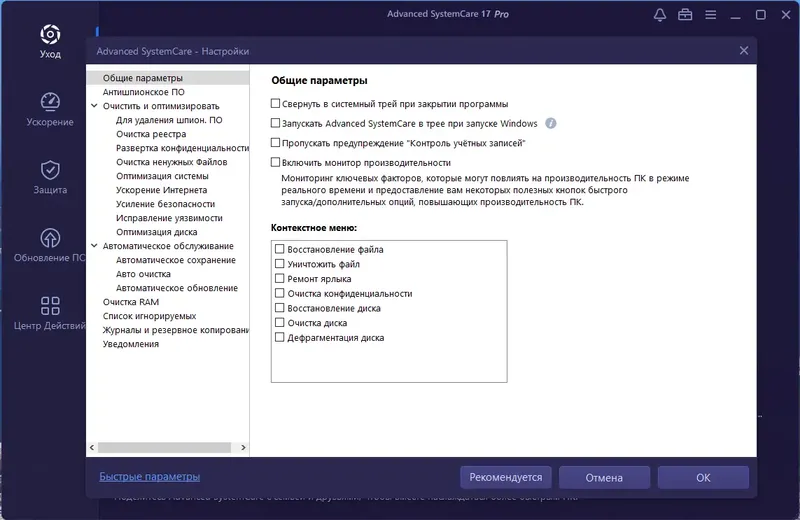Open Авто очистка settings
The image size is (800, 520).
[x=143, y=274]
